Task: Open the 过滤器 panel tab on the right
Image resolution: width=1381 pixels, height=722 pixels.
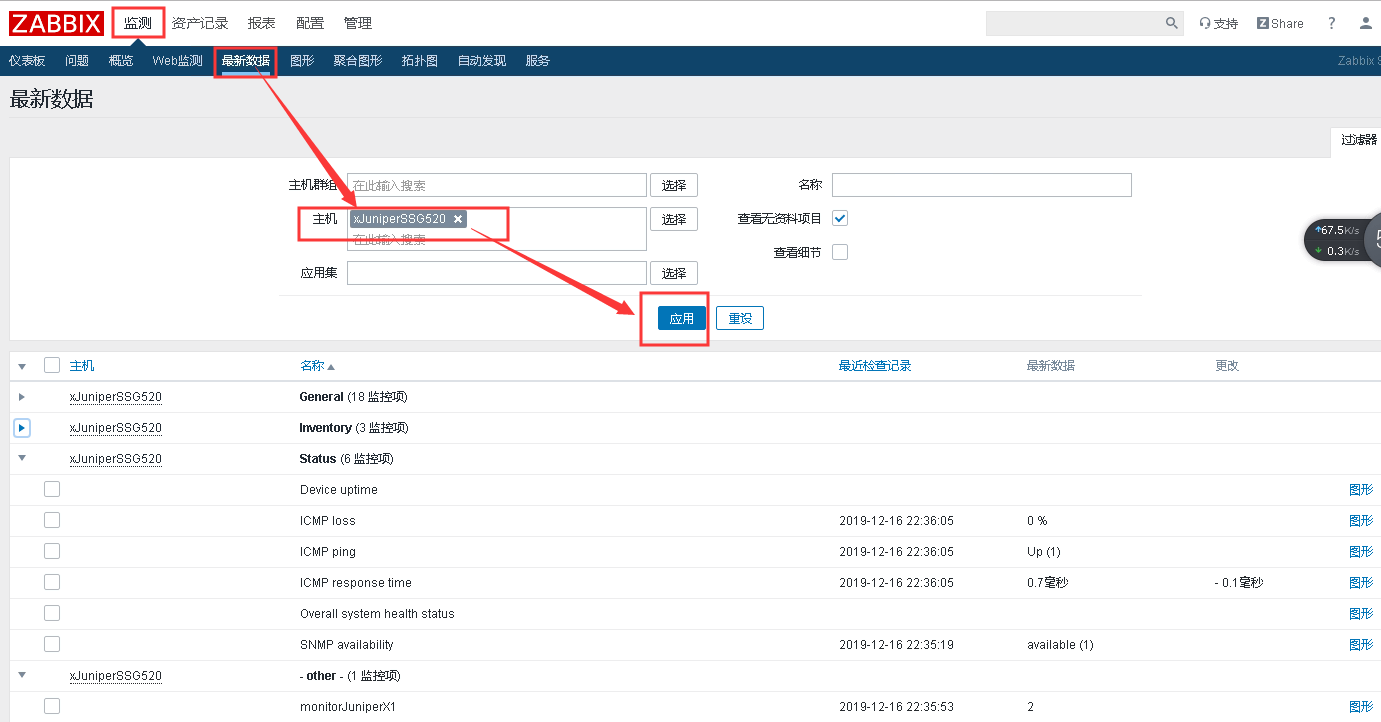Action: [x=1358, y=139]
